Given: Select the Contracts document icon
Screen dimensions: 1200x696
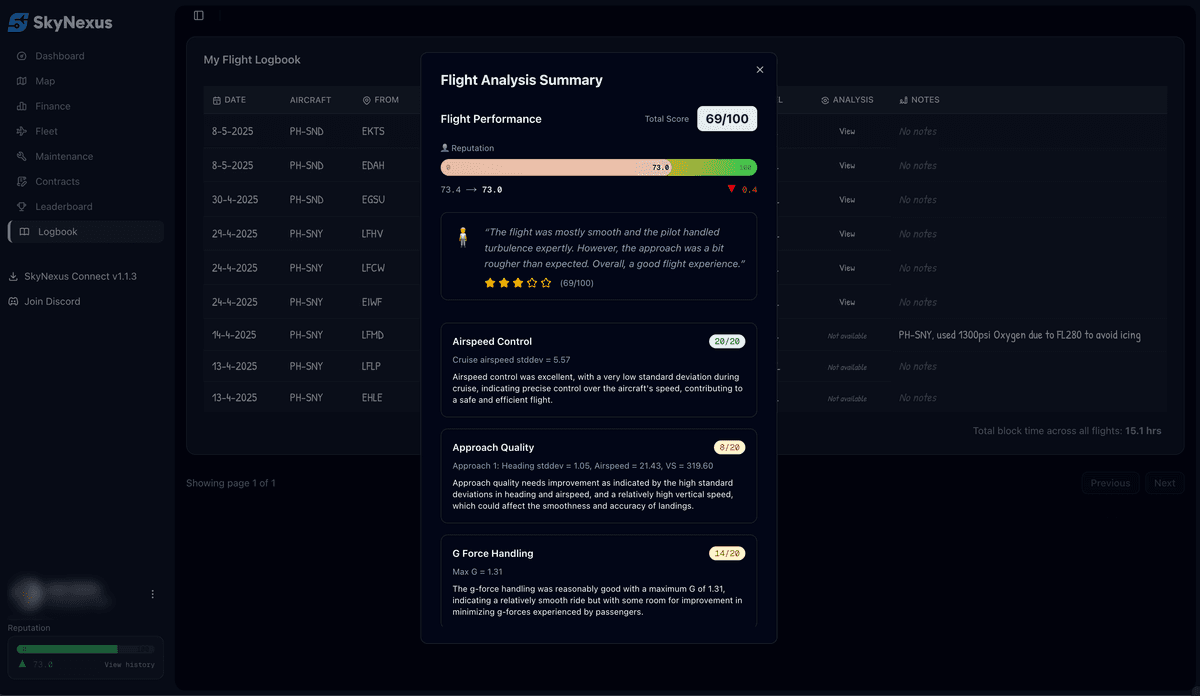Looking at the screenshot, I should click(x=21, y=181).
